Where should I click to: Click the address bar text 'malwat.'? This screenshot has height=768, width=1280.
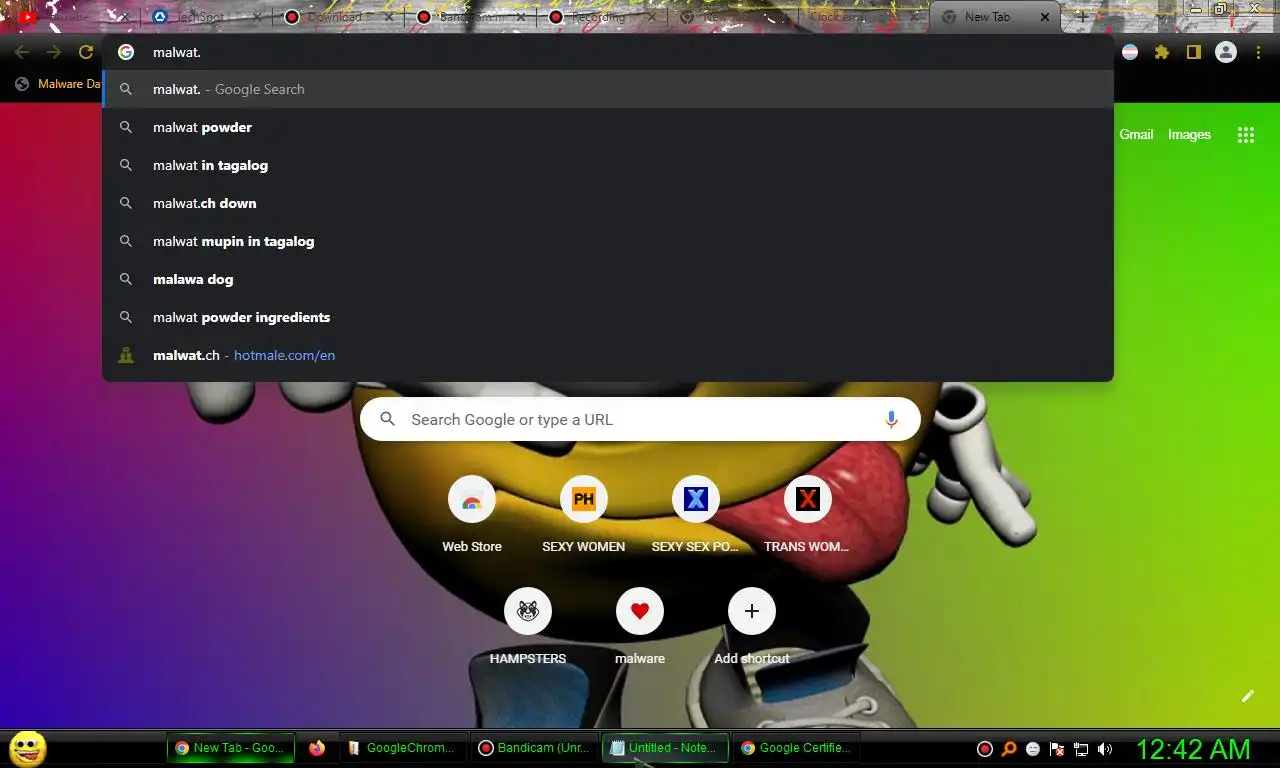click(x=177, y=52)
